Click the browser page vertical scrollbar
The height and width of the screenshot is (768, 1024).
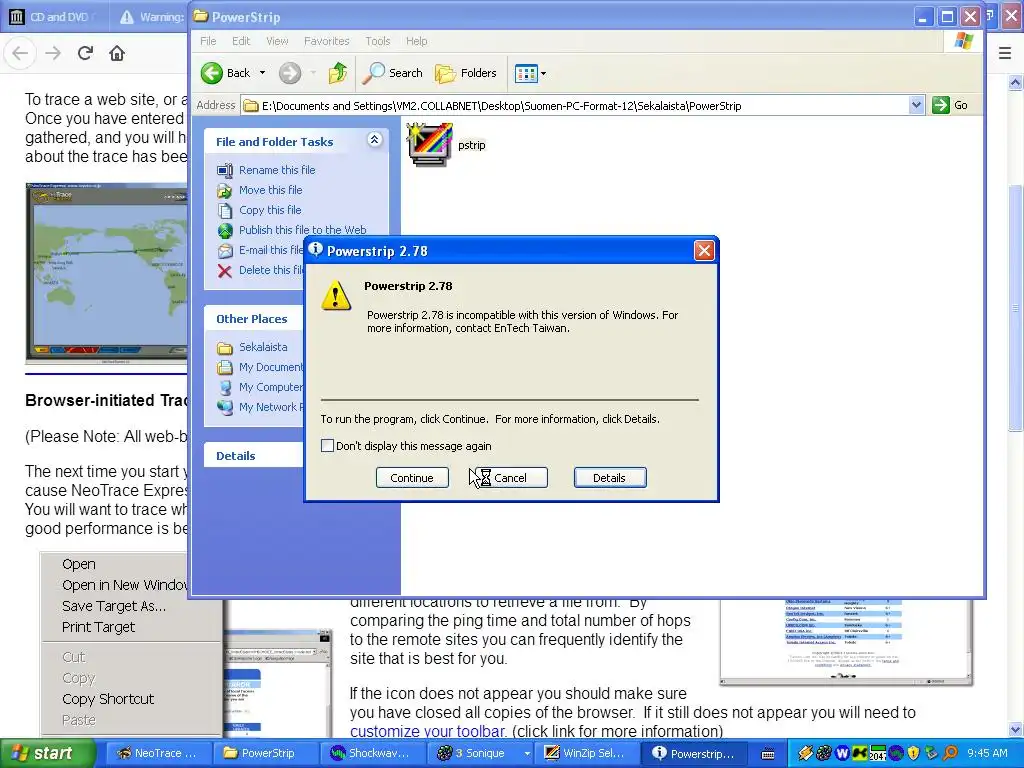(x=1016, y=405)
